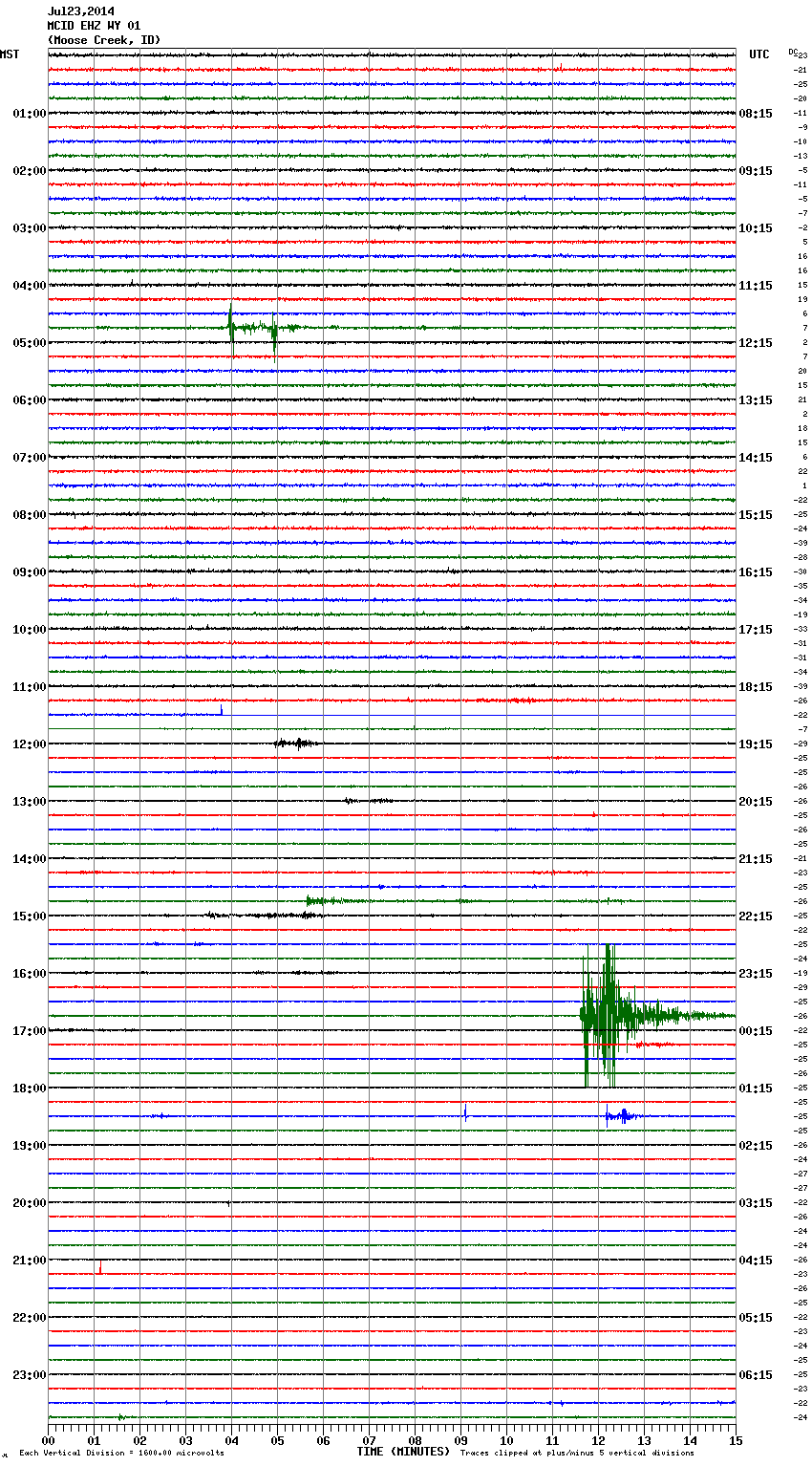The height and width of the screenshot is (1466, 812).
Task: Click the TIME (MINUTES) axis title
Action: (403, 1452)
